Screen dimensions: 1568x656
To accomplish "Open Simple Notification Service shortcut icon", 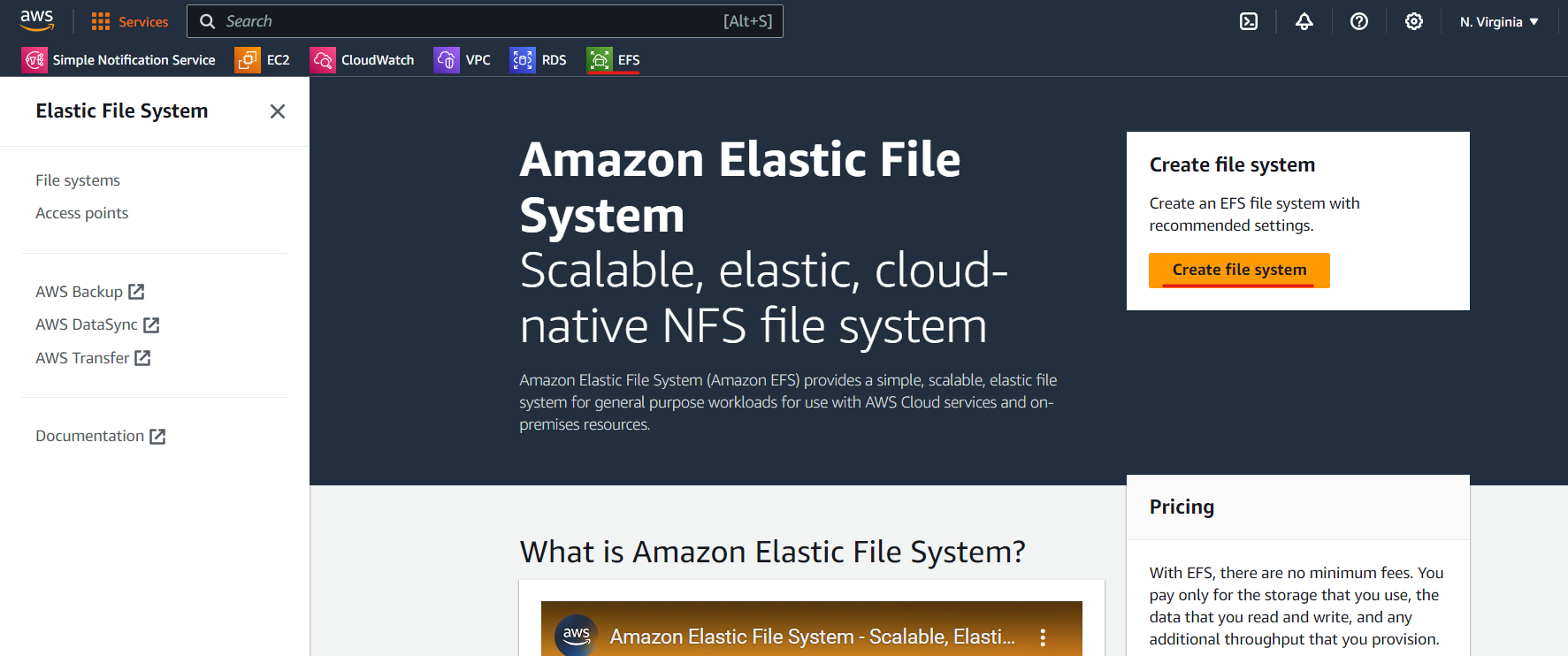I will (34, 60).
